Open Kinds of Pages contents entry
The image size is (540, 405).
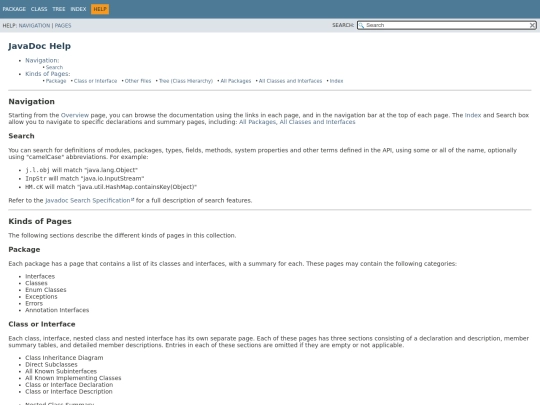coord(48,74)
